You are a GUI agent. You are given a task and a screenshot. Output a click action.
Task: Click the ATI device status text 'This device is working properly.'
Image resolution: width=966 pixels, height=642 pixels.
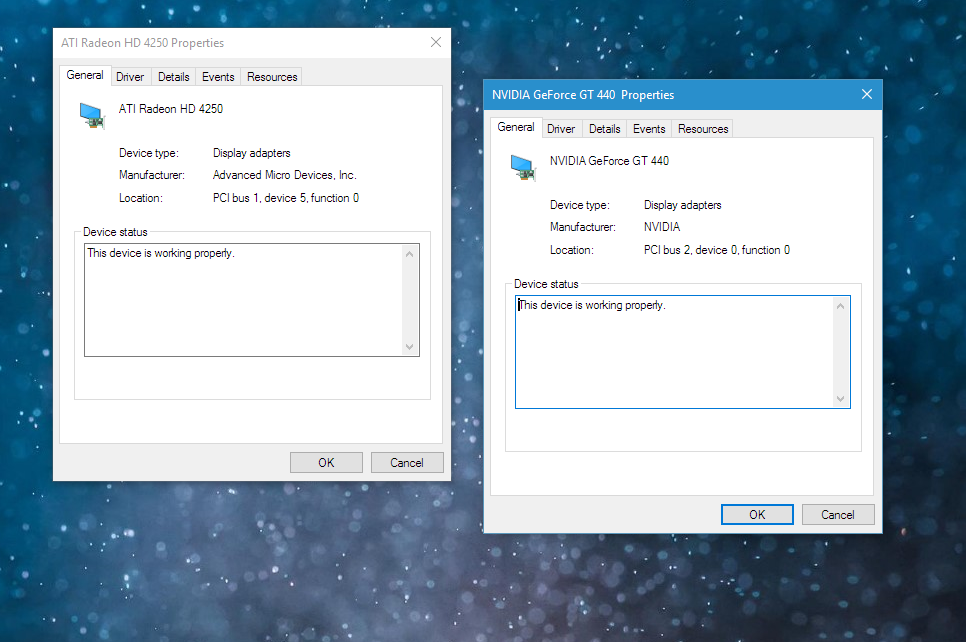tap(161, 253)
